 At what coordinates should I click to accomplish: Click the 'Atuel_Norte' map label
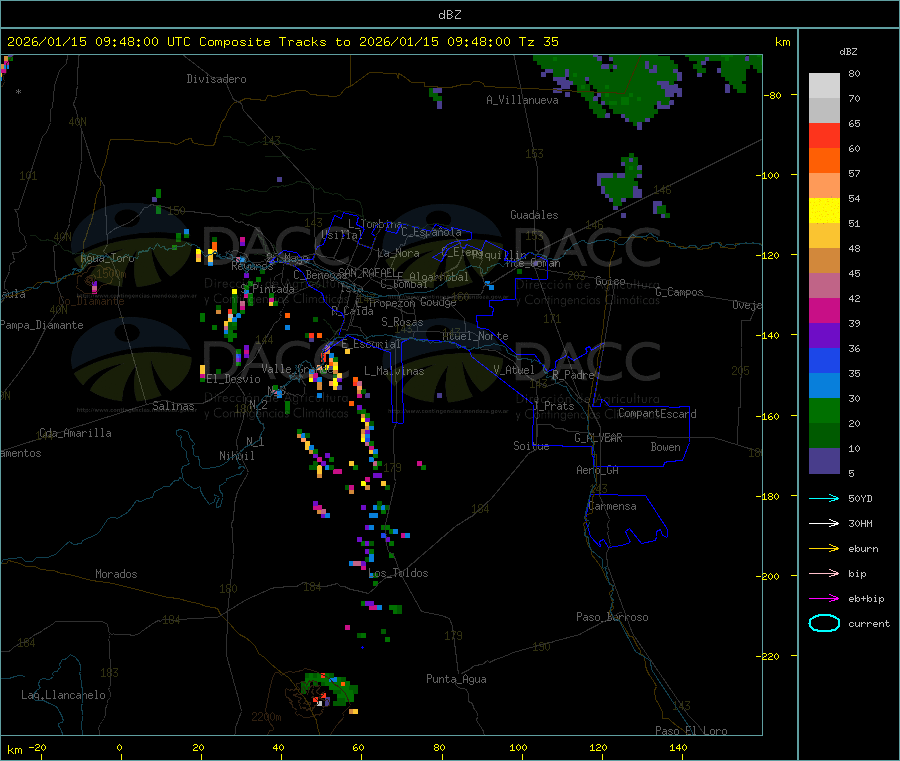click(475, 336)
